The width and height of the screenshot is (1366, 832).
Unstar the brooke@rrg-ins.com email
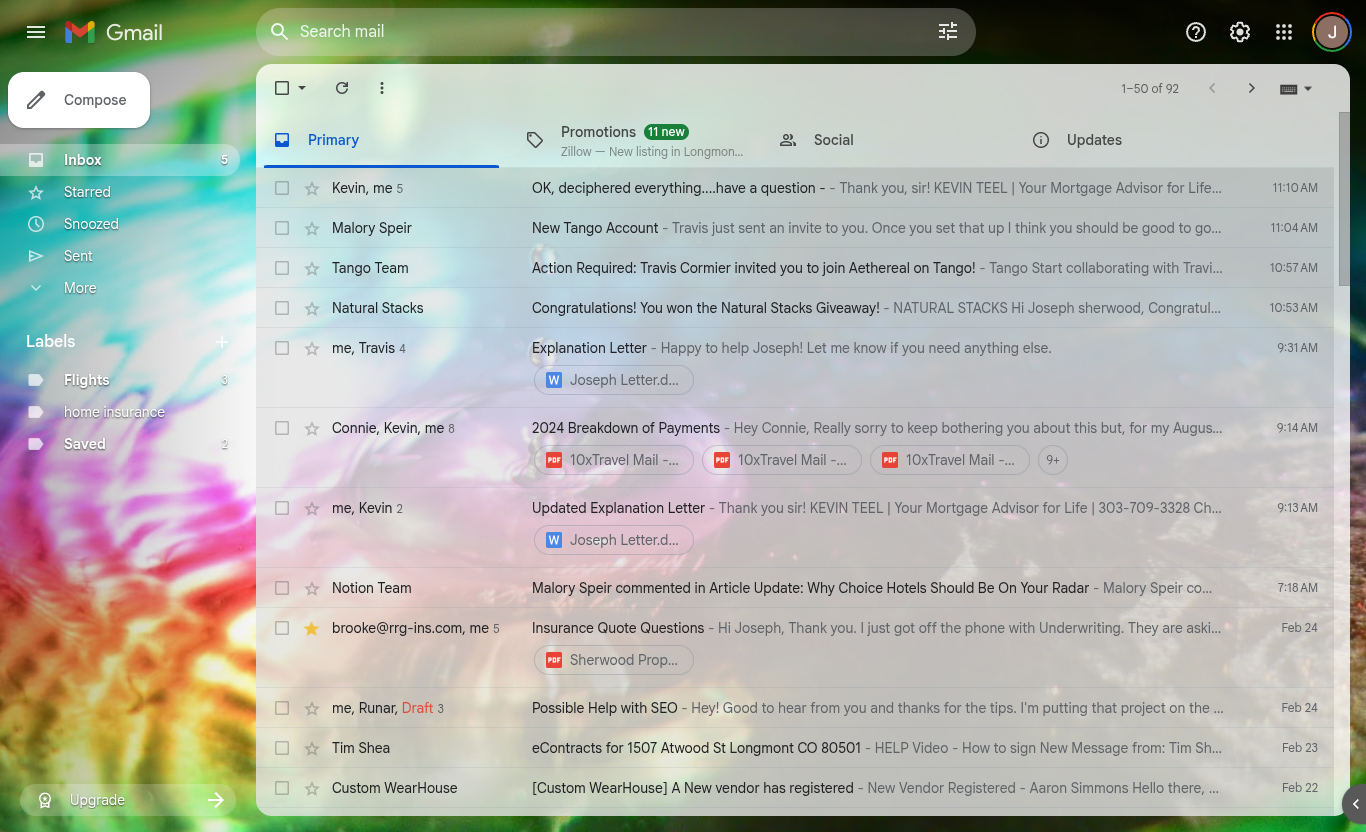click(312, 628)
